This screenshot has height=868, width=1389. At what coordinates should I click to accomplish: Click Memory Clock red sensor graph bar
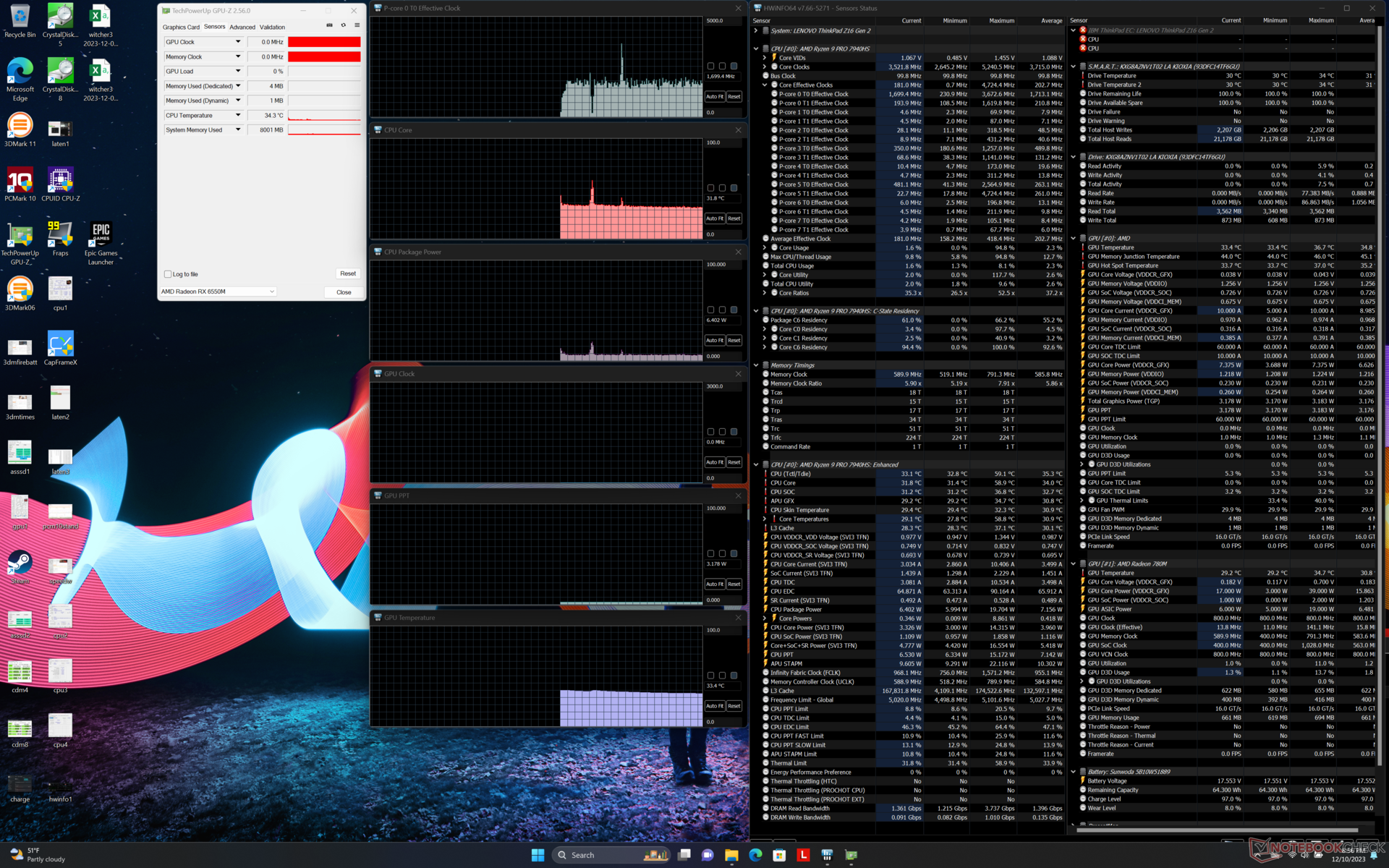coord(324,56)
